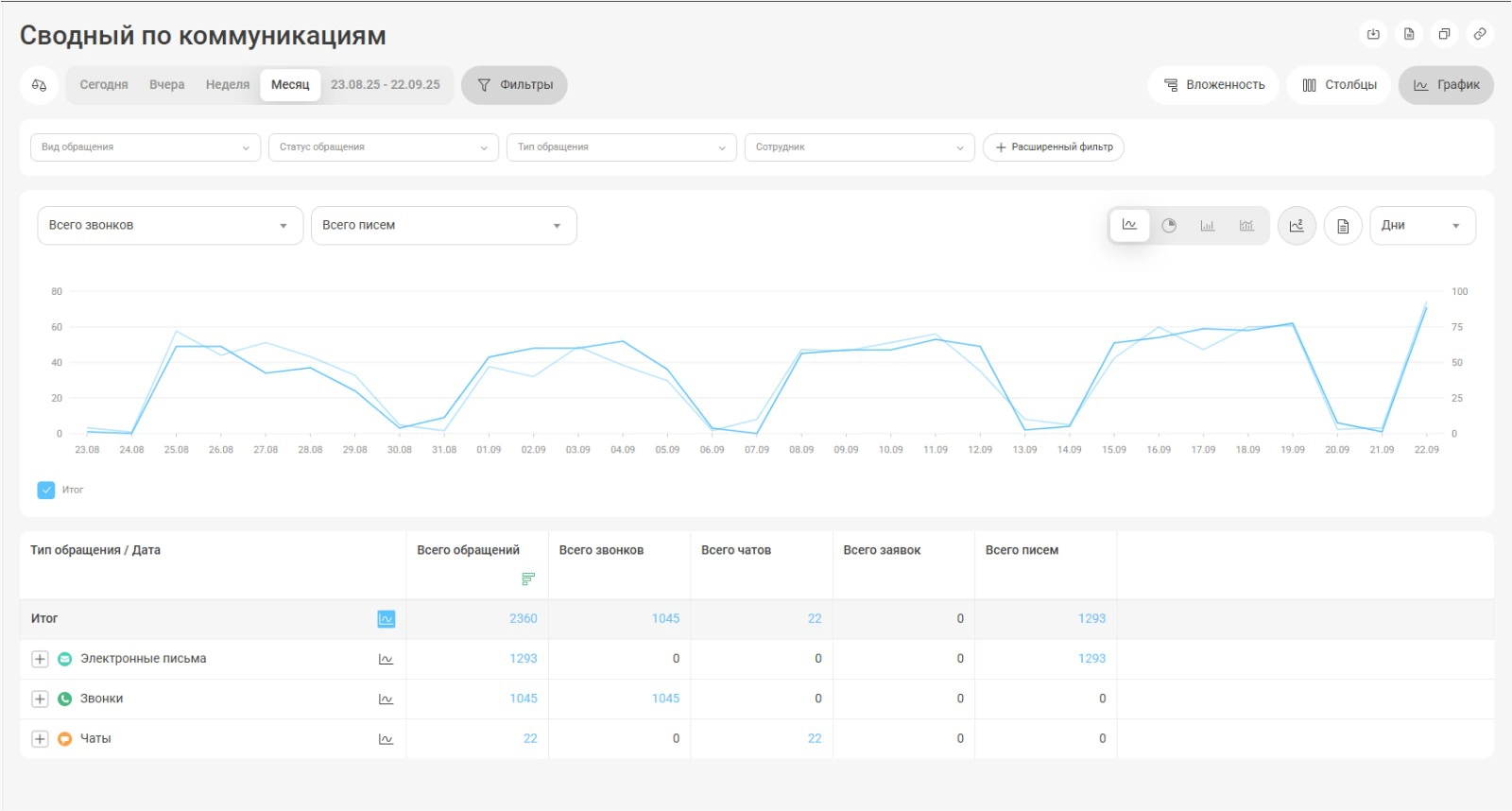The width and height of the screenshot is (1512, 811).
Task: Click chart icon in Электронные письма row
Action: (x=386, y=659)
